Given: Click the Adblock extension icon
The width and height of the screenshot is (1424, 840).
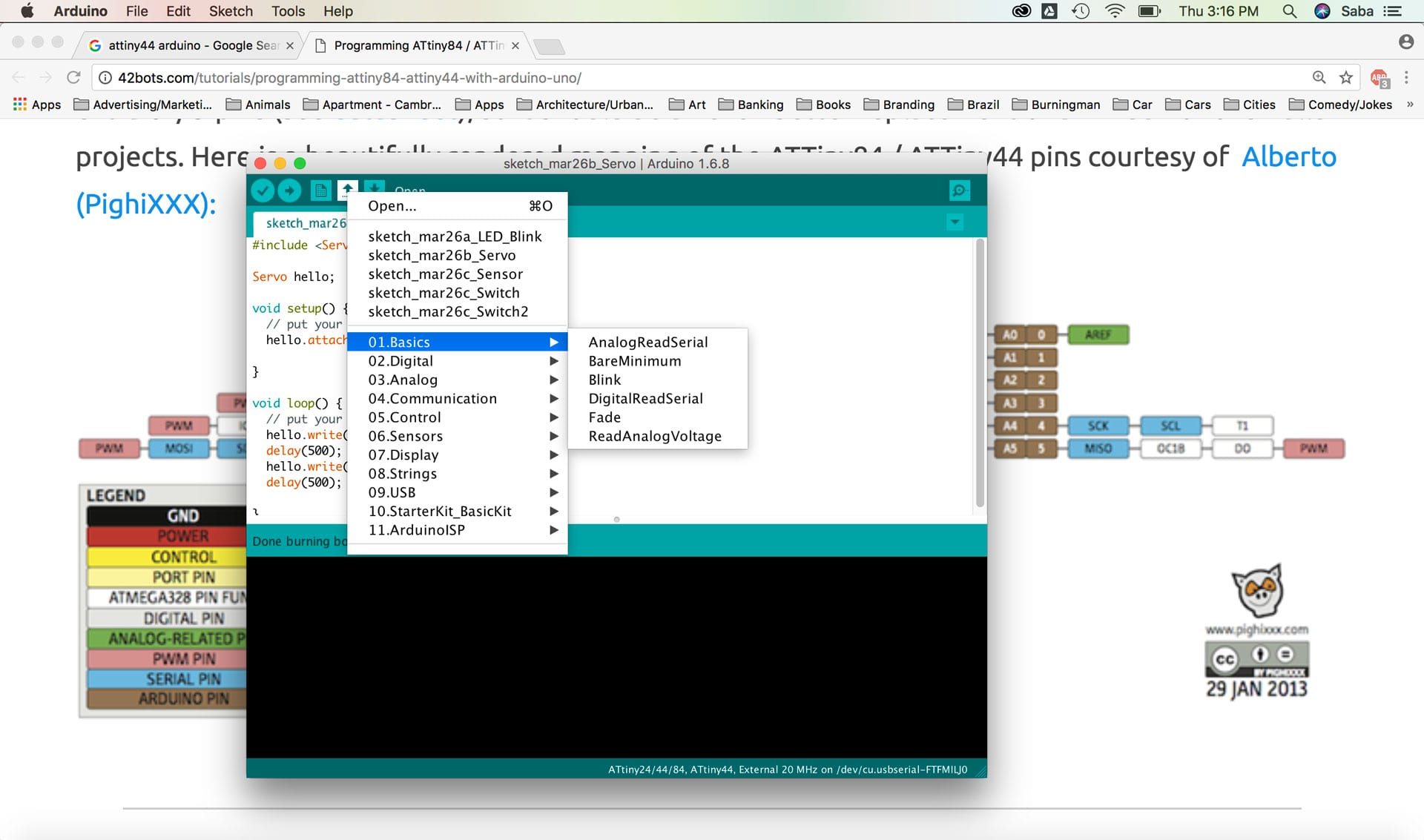Looking at the screenshot, I should coord(1379,78).
